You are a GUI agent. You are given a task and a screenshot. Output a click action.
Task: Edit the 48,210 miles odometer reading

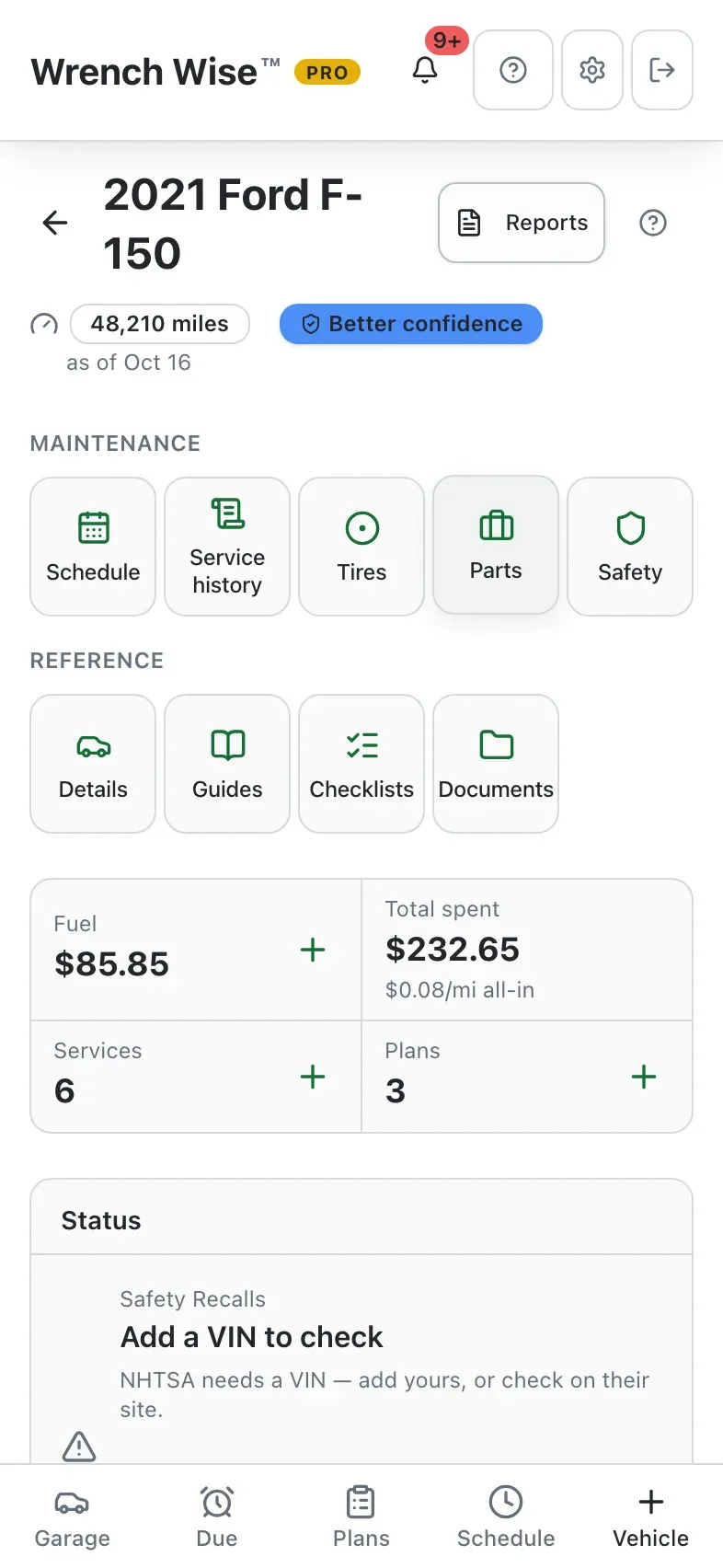click(x=160, y=324)
